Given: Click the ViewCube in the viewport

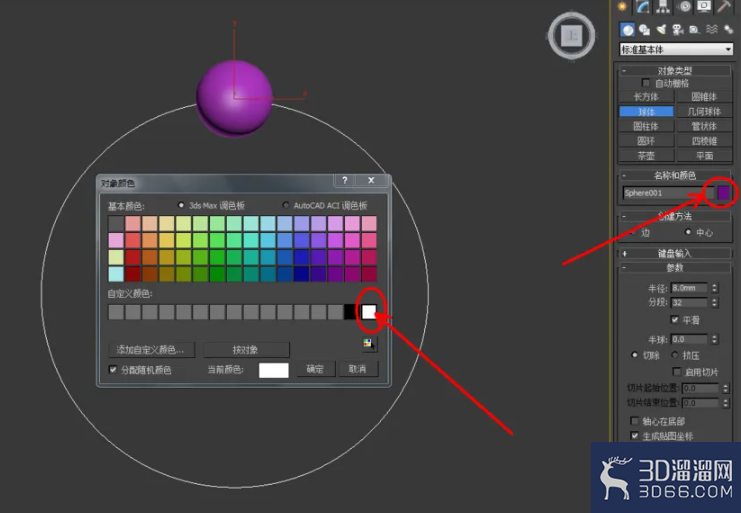Looking at the screenshot, I should click(571, 36).
